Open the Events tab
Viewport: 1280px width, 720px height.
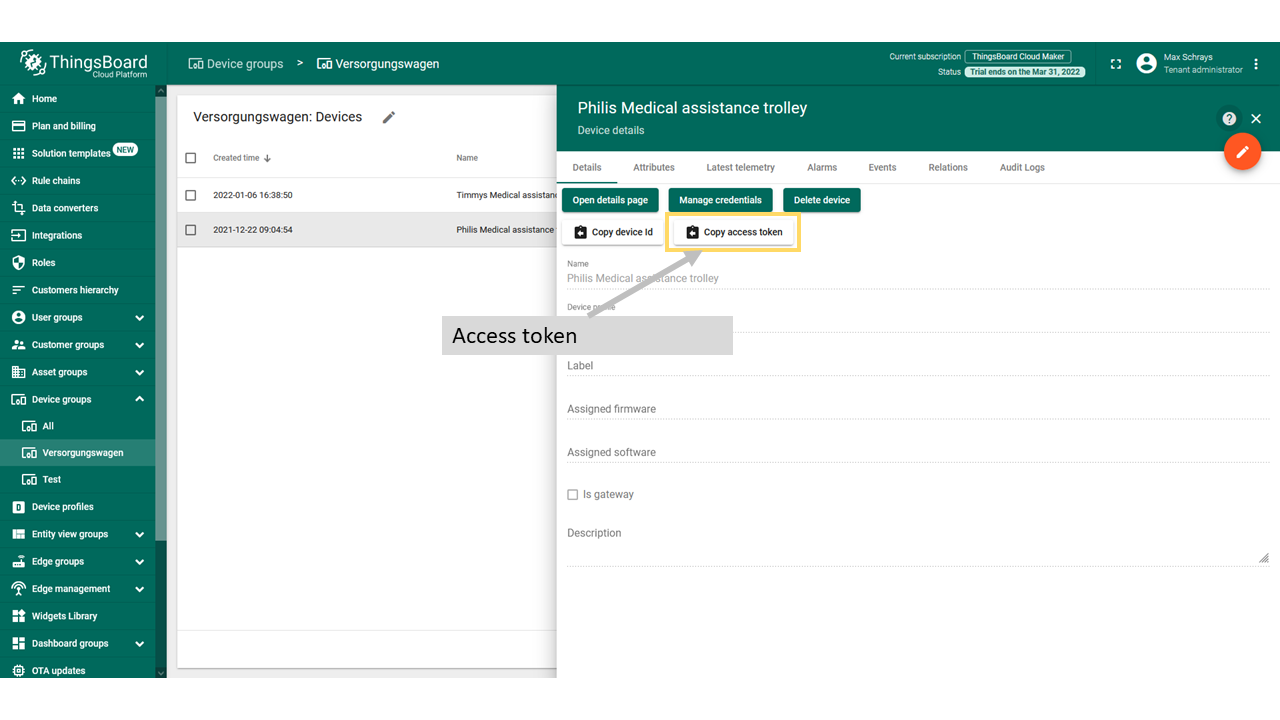(x=882, y=167)
